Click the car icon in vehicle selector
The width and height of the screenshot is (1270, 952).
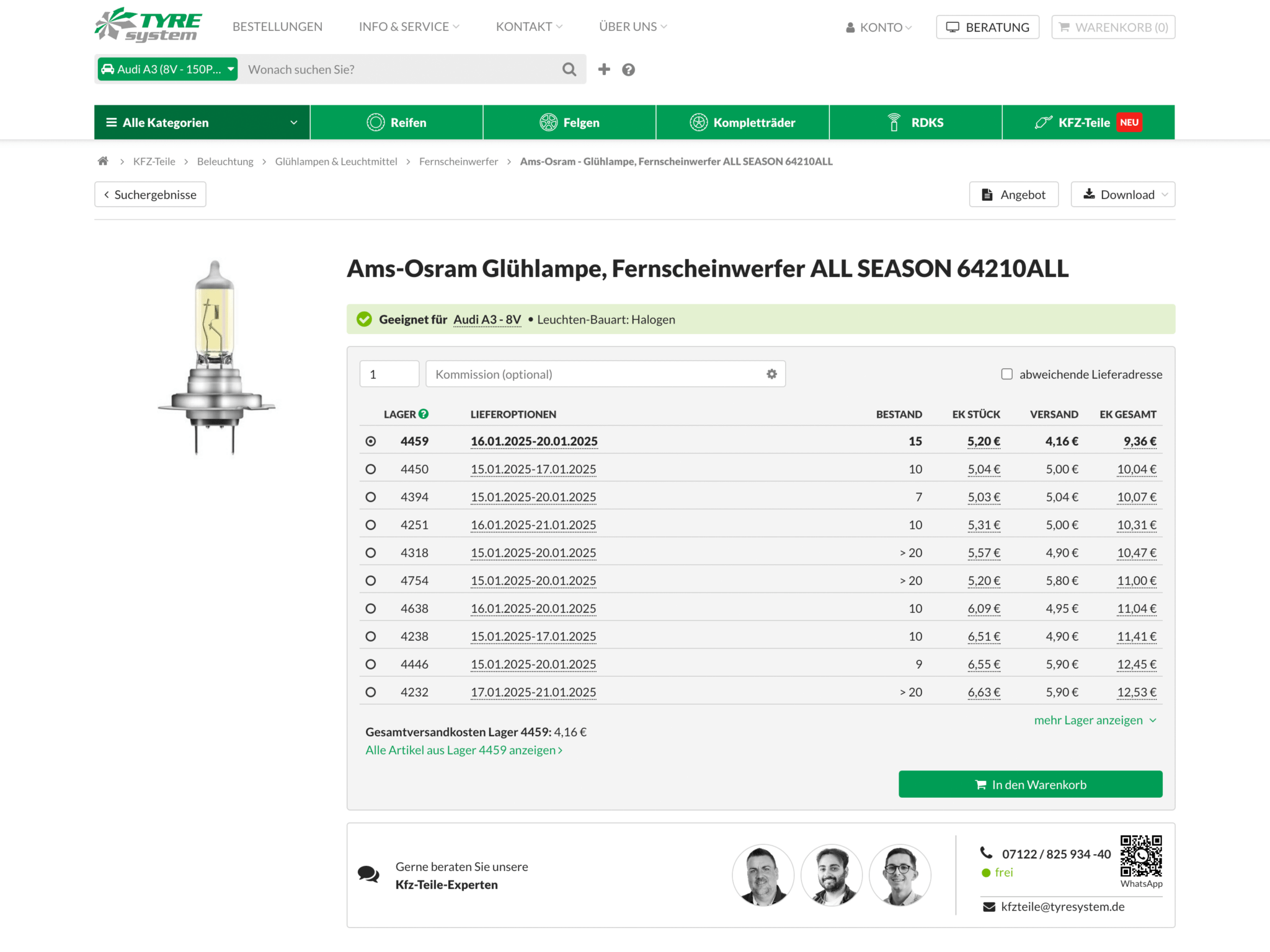(108, 69)
